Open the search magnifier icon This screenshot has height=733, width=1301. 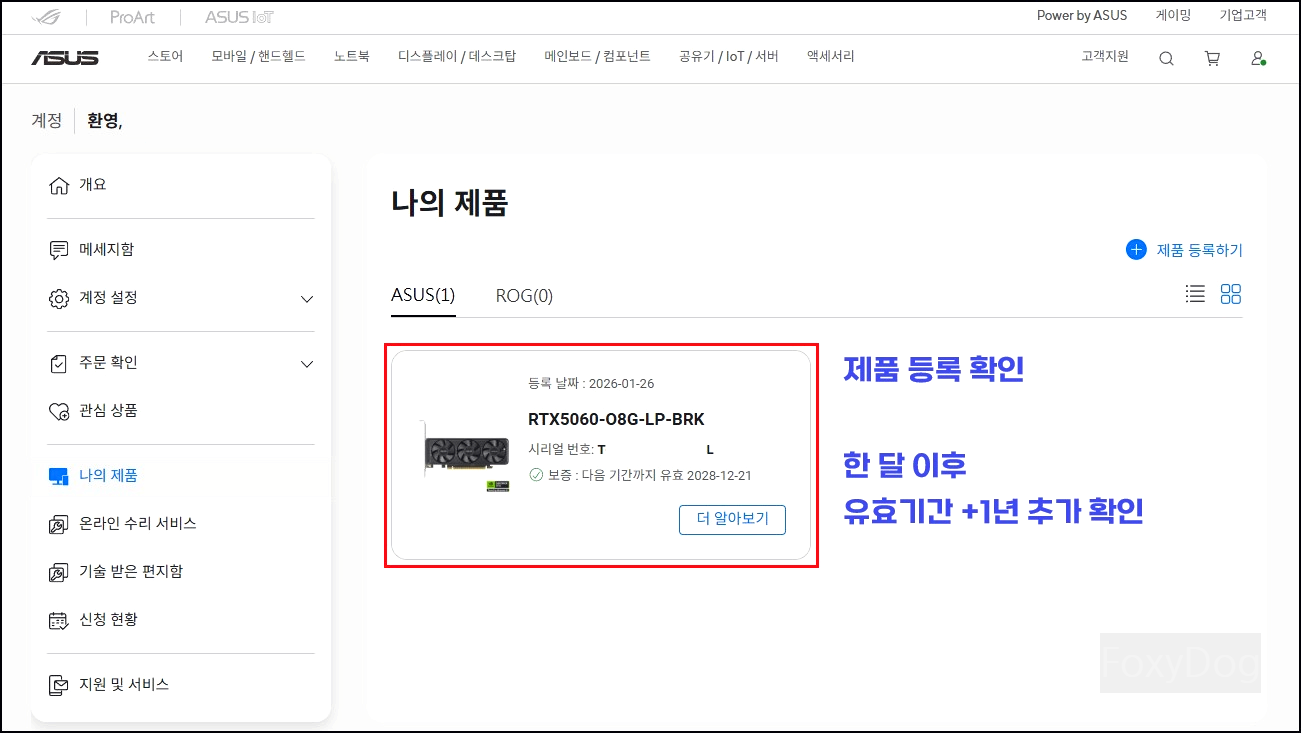(1166, 59)
